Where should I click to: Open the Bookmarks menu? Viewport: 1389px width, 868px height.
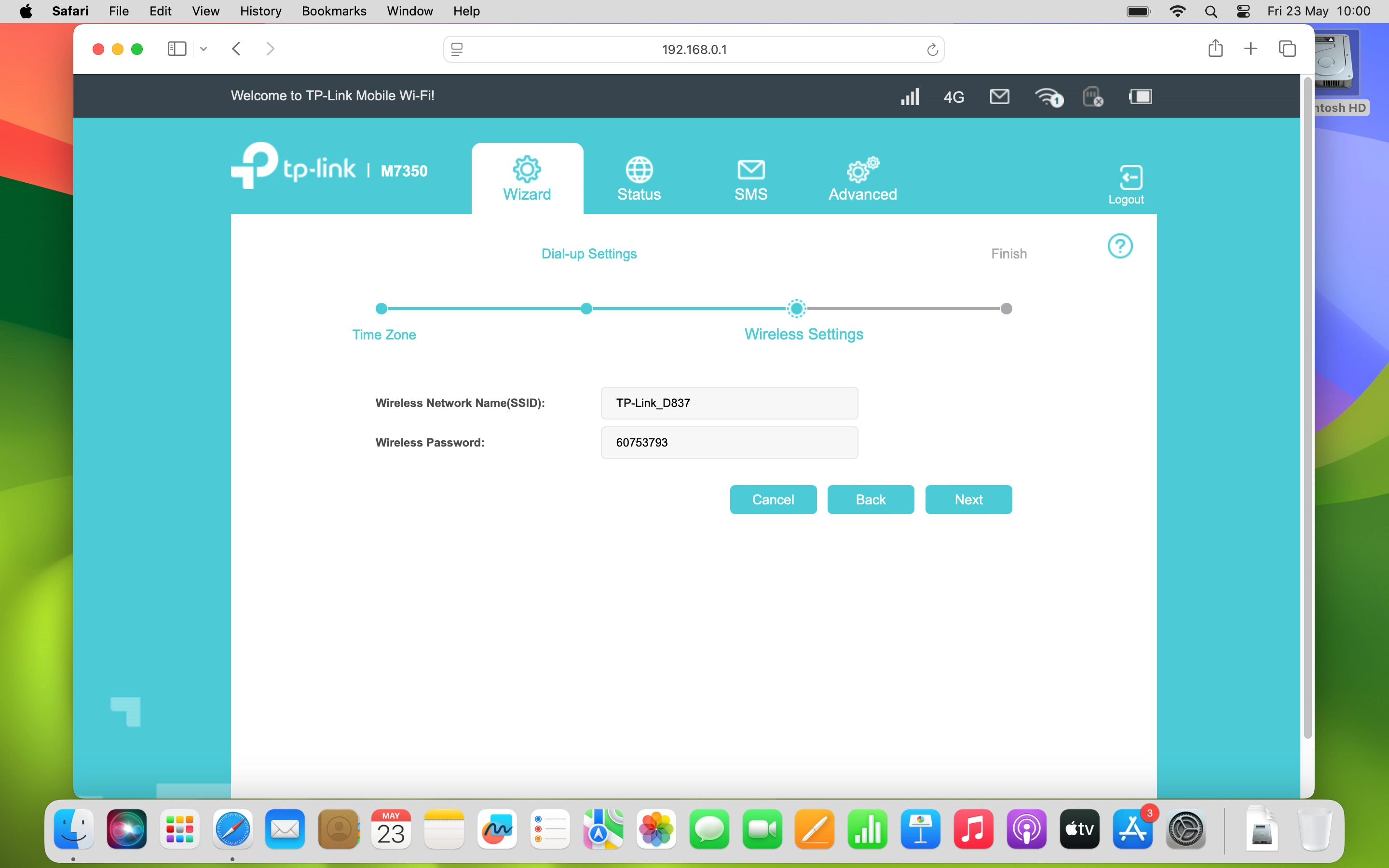pos(333,11)
